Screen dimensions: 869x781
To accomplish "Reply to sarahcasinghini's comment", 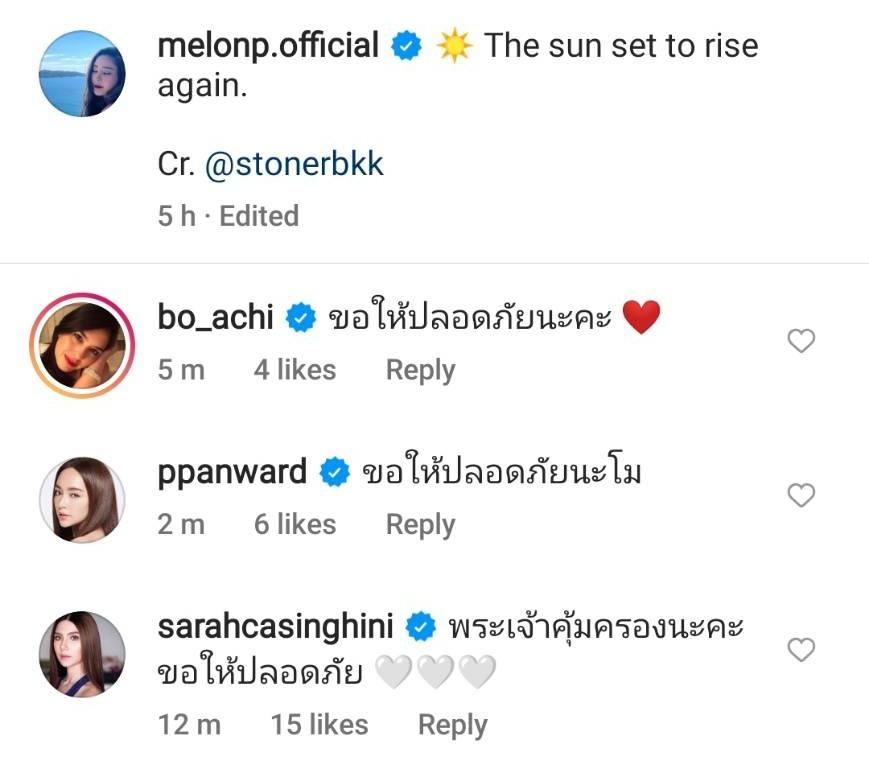I will [452, 725].
